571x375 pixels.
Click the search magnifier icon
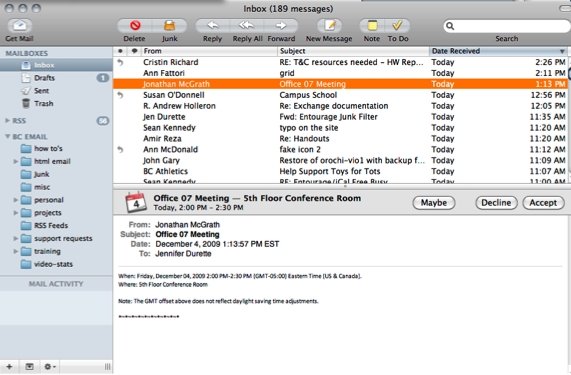pyautogui.click(x=450, y=26)
